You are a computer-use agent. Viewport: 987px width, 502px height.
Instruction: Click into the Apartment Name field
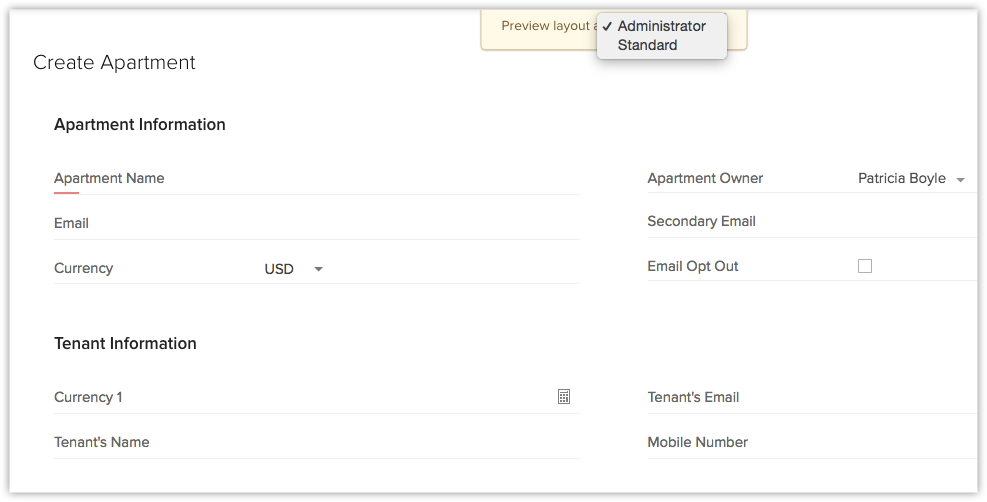(x=400, y=178)
